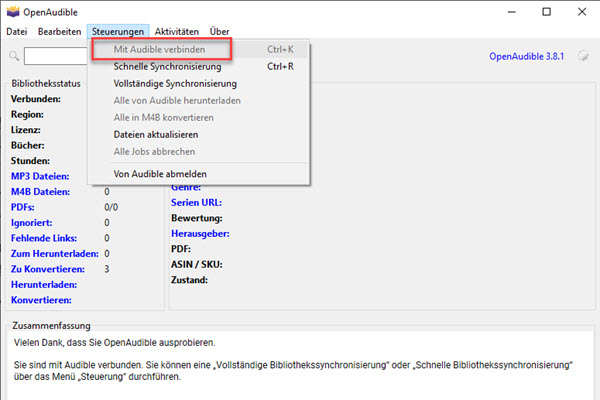Choose Von Audible abmelden
The image size is (600, 400).
click(198, 174)
